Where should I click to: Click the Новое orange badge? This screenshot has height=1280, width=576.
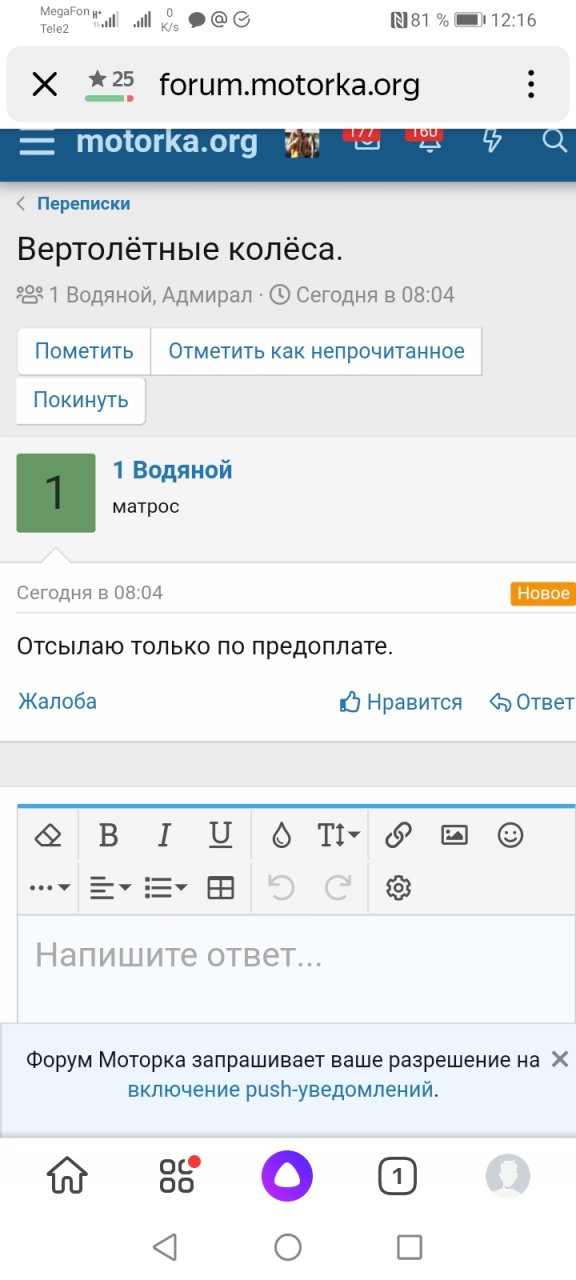click(x=543, y=593)
